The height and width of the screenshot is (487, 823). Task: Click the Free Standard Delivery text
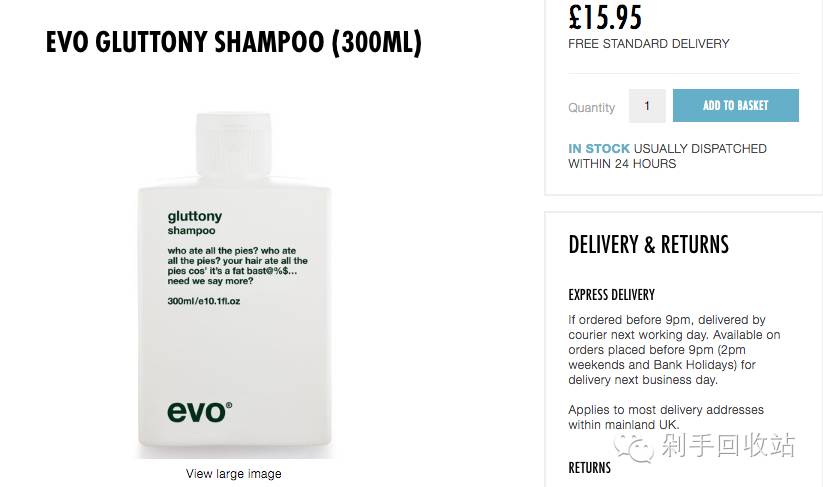649,44
